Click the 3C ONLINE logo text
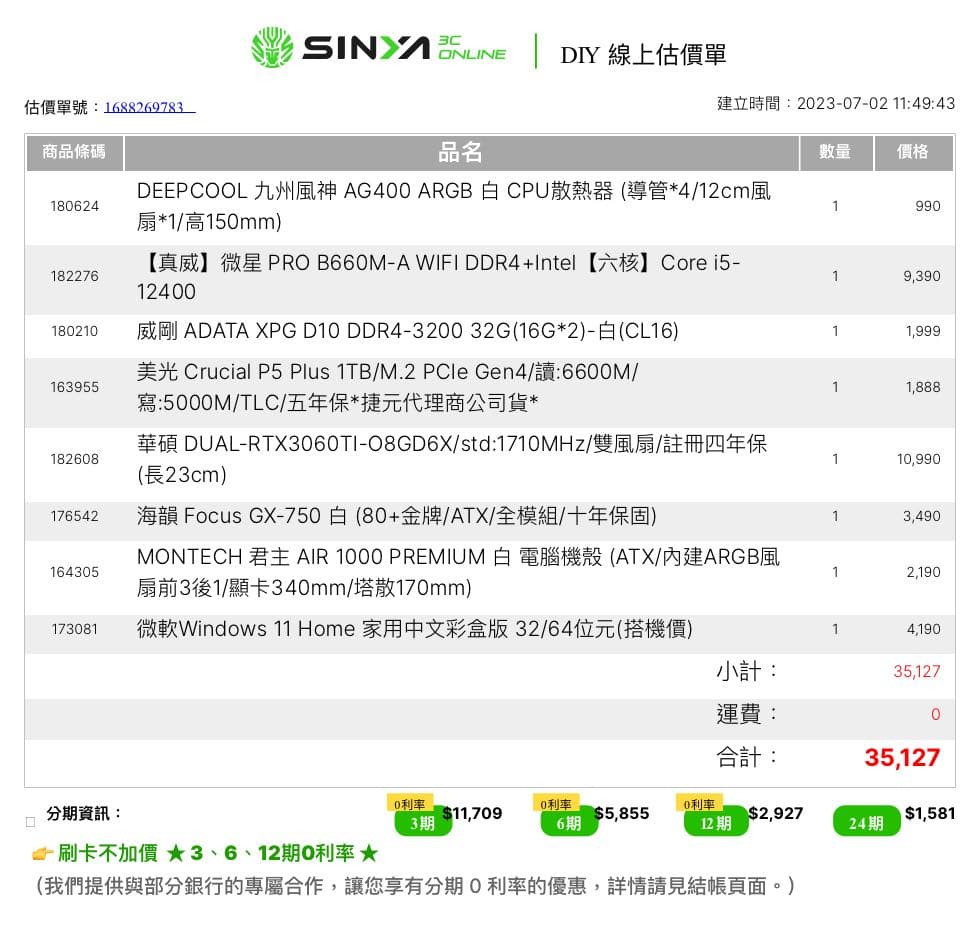980x932 pixels. 471,48
